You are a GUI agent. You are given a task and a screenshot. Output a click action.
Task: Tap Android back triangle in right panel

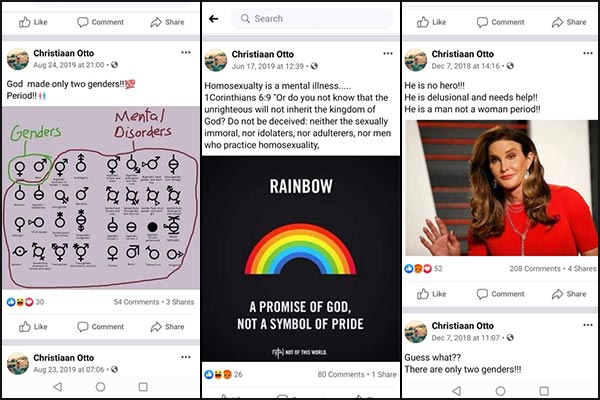pyautogui.click(x=456, y=391)
